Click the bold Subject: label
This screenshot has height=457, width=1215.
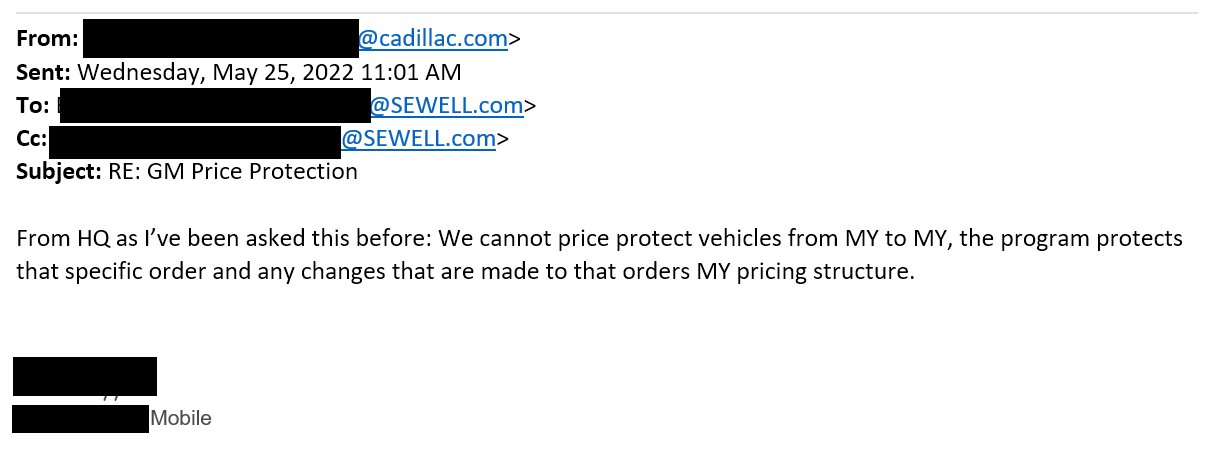click(x=58, y=171)
